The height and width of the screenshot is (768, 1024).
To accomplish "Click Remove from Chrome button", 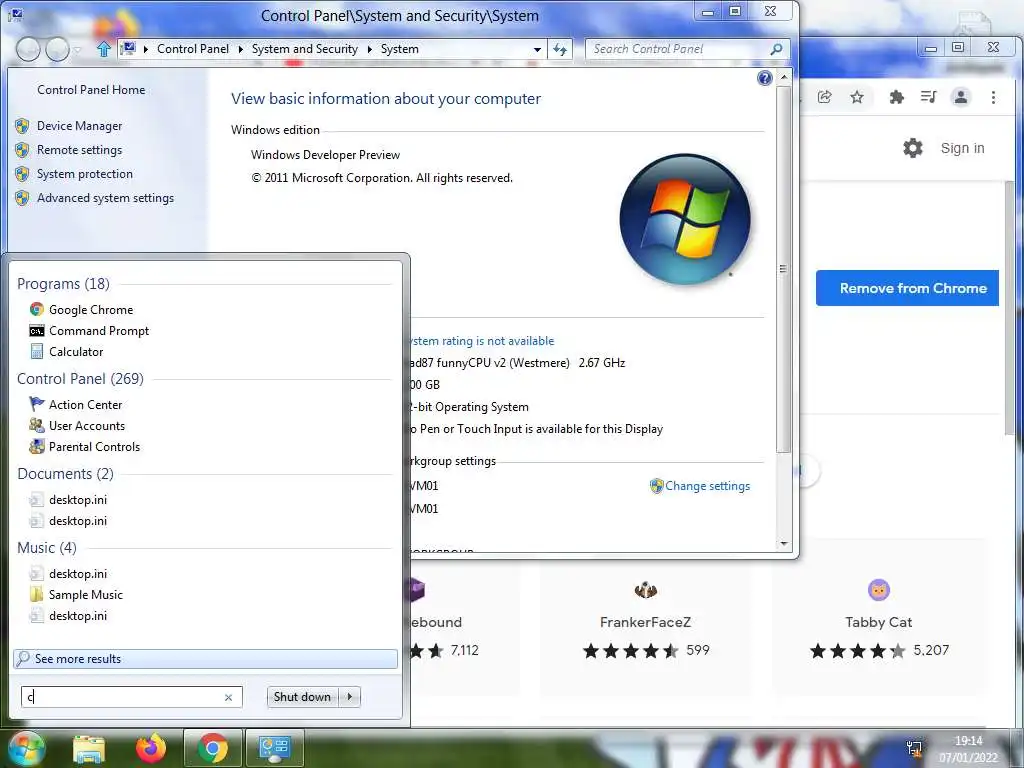I will [907, 288].
